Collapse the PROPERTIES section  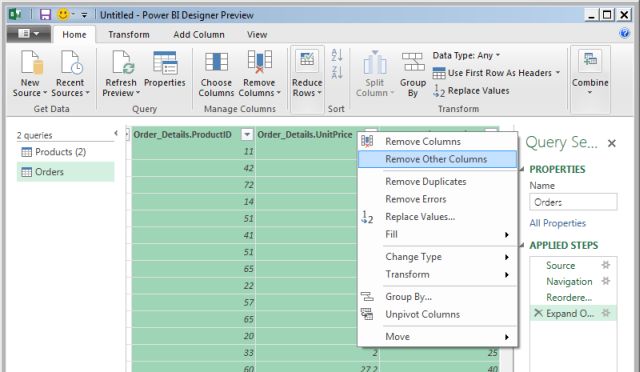[x=522, y=169]
